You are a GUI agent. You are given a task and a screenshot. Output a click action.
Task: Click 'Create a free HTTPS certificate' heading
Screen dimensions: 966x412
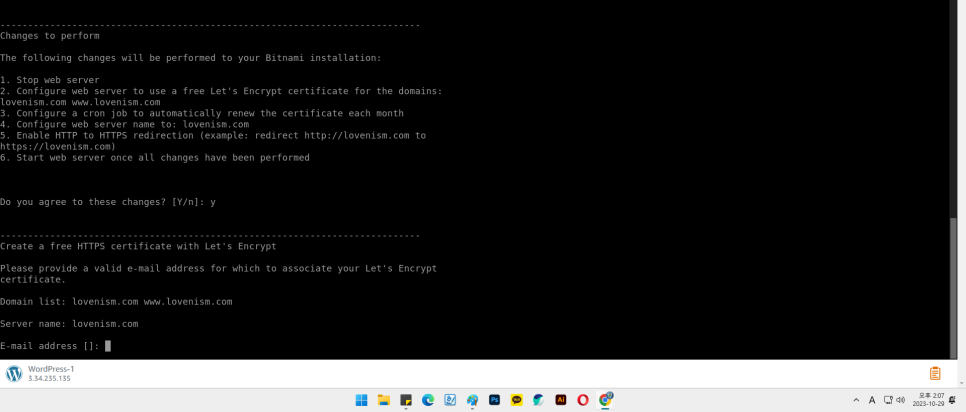pos(139,246)
